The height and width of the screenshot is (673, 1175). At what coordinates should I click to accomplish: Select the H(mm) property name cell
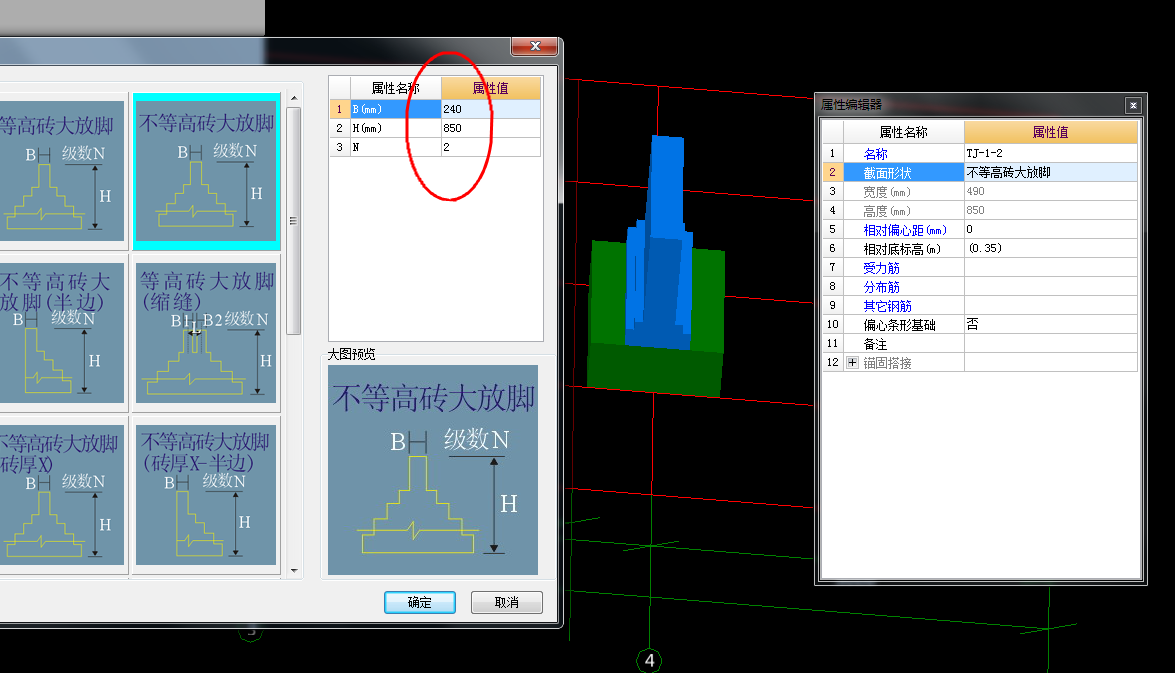click(x=396, y=128)
